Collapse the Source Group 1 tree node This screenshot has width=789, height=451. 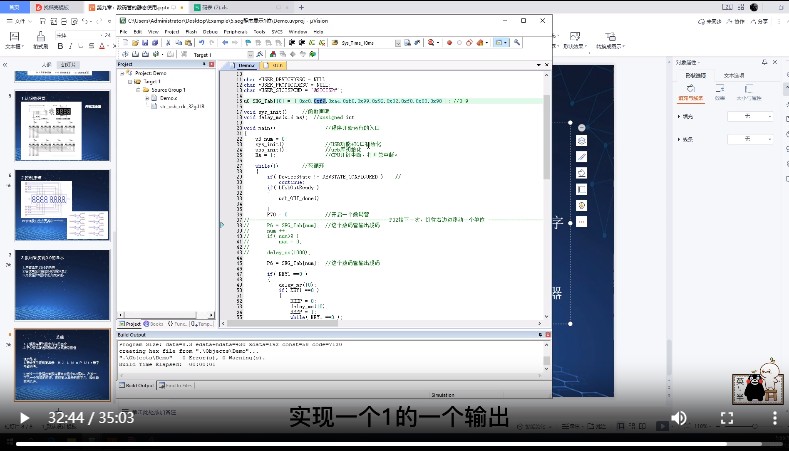pos(138,90)
